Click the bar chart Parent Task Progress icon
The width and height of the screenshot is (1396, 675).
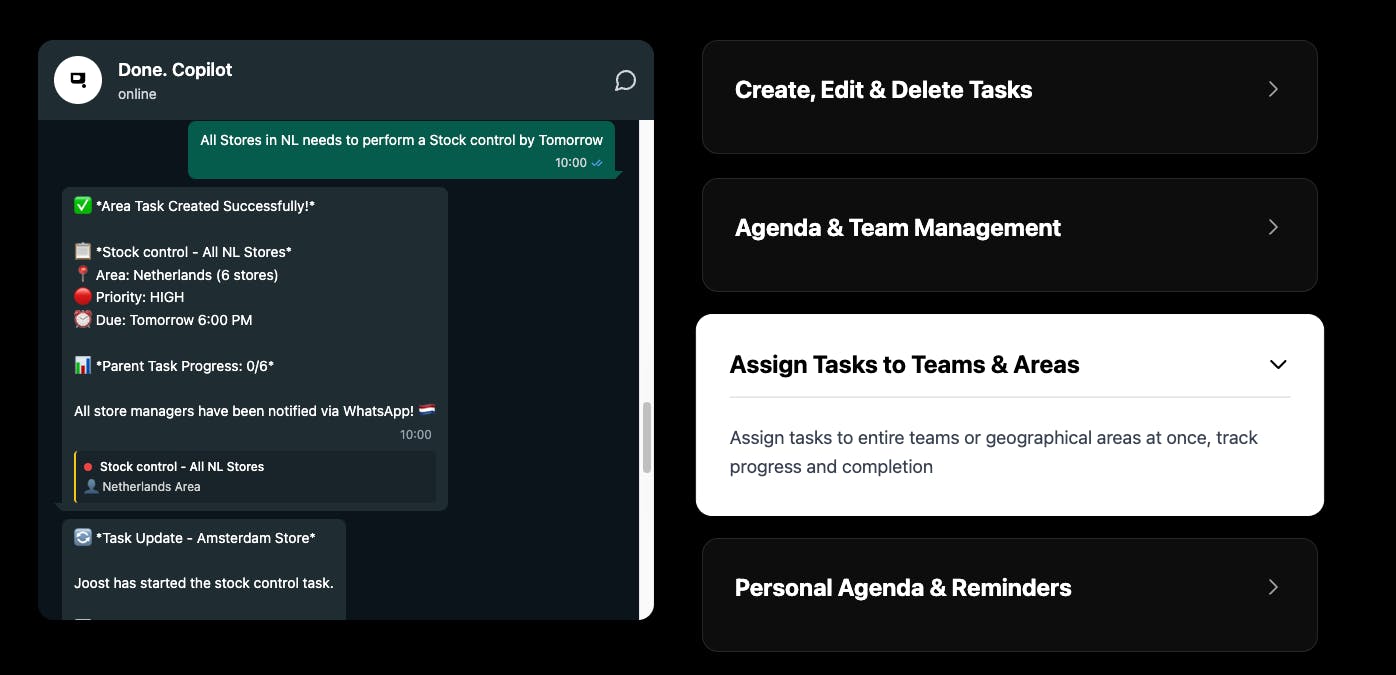[83, 366]
